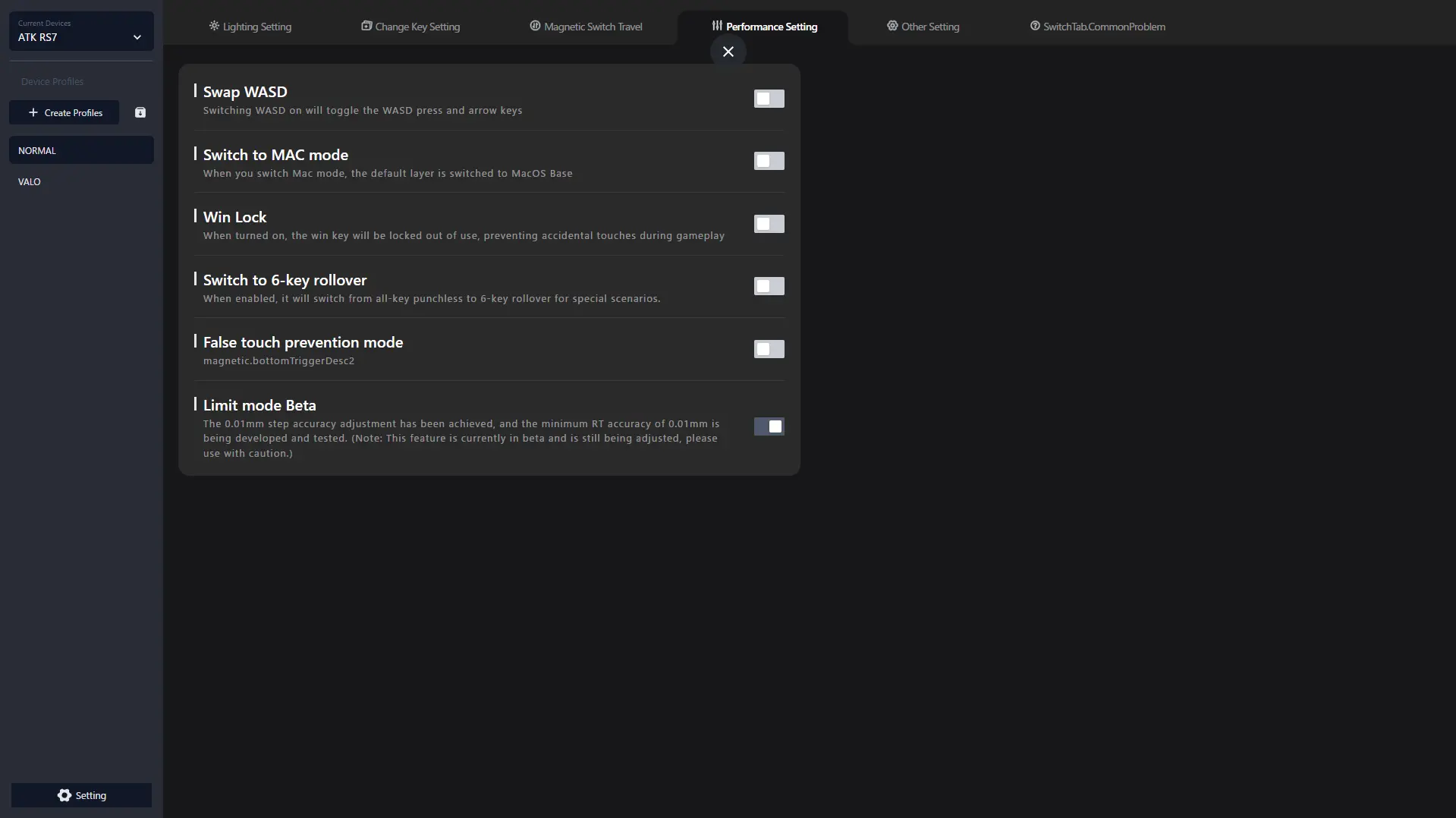This screenshot has height=818, width=1456.
Task: Click the Magnetic Switch Travel icon
Action: pyautogui.click(x=535, y=26)
